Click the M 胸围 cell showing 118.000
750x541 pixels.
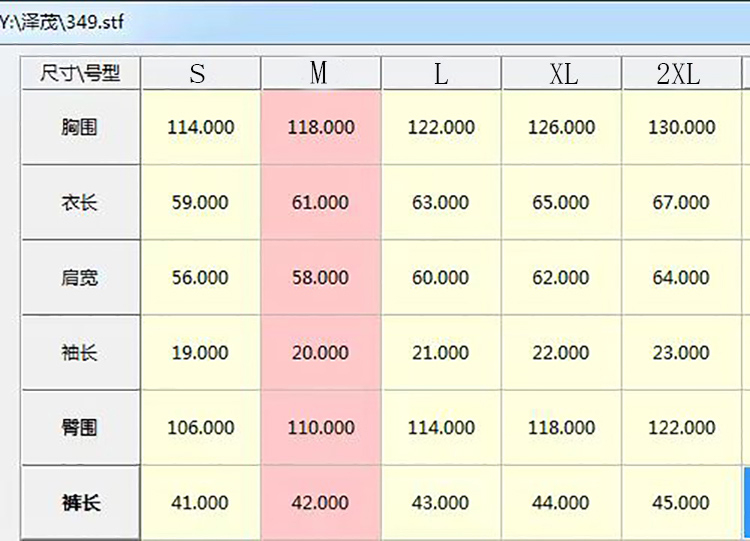coord(321,127)
